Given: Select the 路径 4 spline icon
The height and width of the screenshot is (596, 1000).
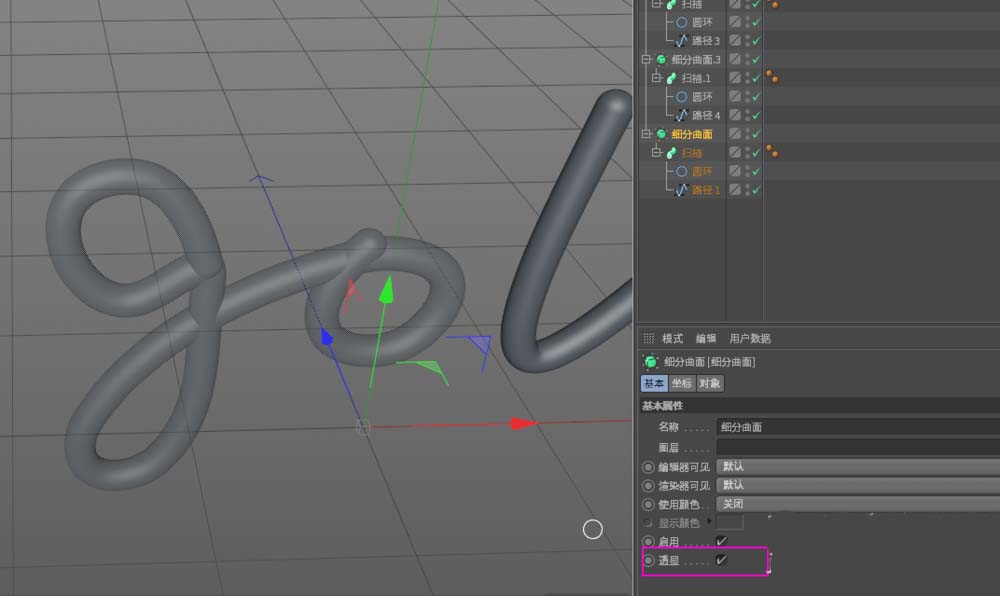Looking at the screenshot, I should [x=682, y=116].
